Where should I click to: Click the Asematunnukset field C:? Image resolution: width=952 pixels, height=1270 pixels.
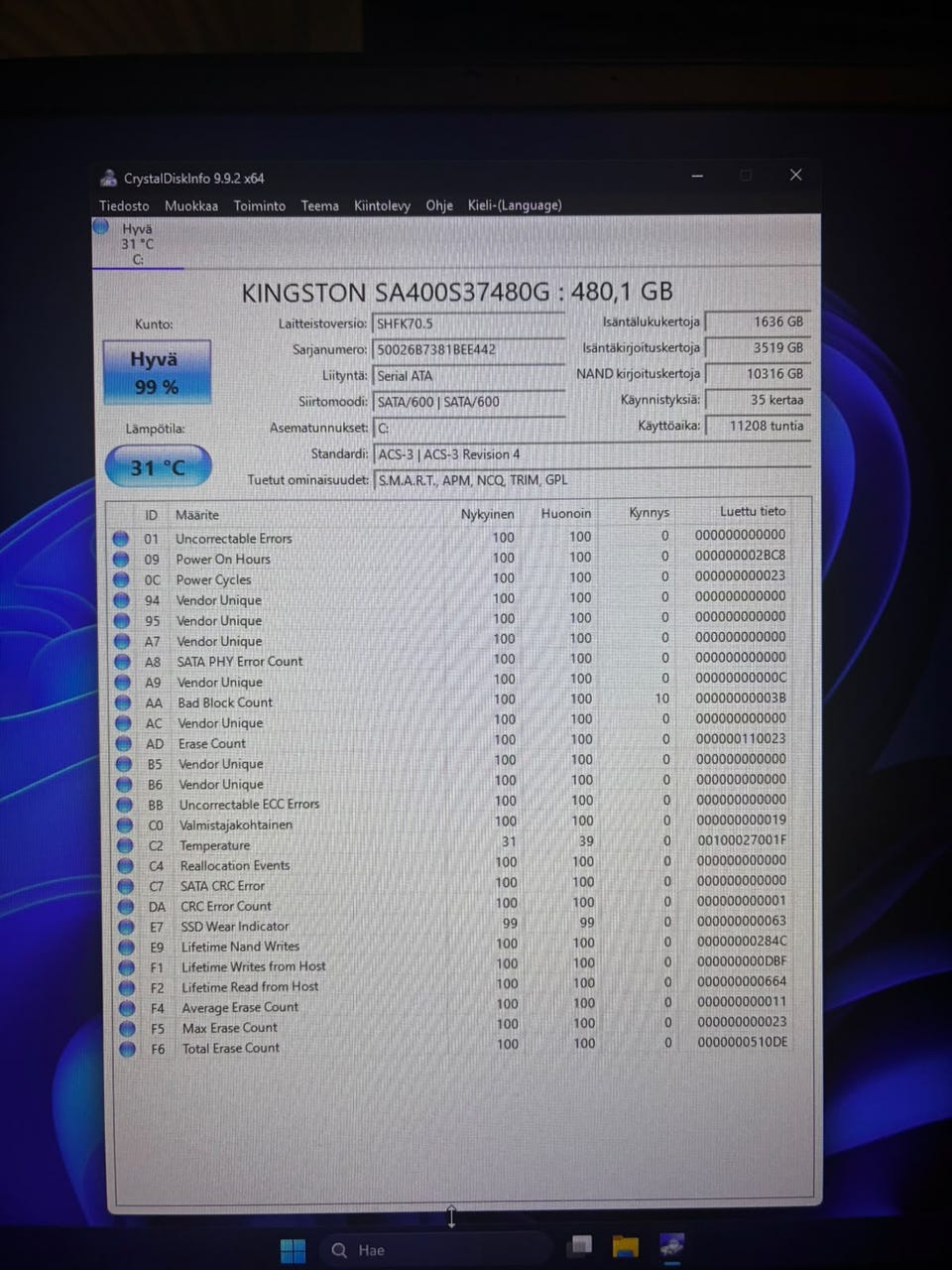(468, 428)
